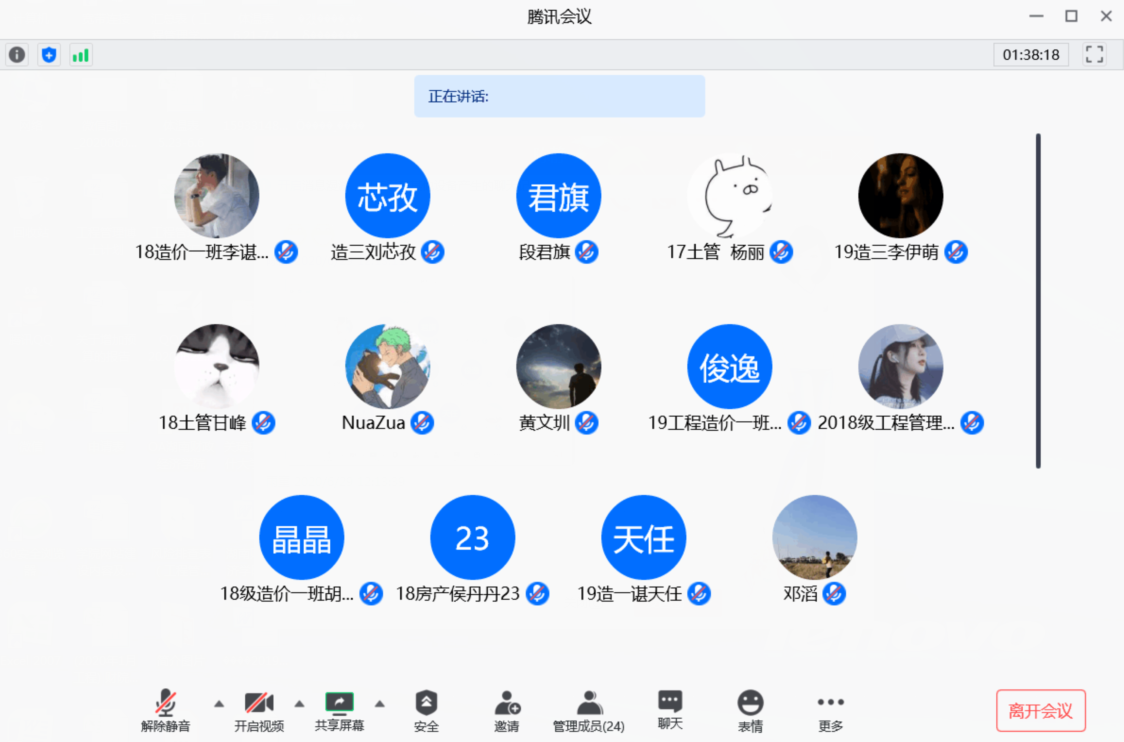Screen dimensions: 1124x742
Task: Minimize the 腾讯会议 window
Action: coord(1036,16)
